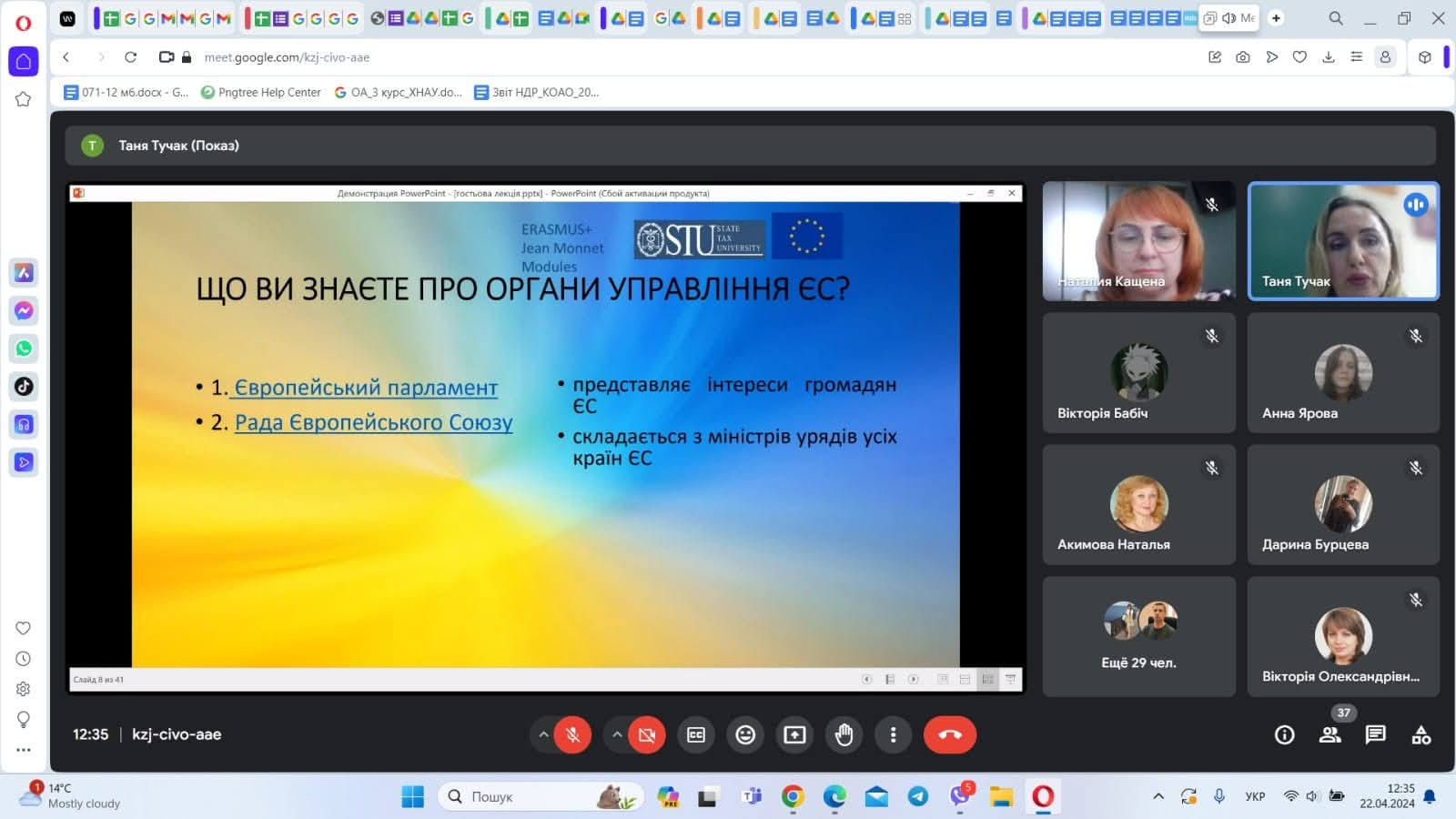The image size is (1456, 819).
Task: Expand video settings chevron beside camera
Action: [617, 734]
